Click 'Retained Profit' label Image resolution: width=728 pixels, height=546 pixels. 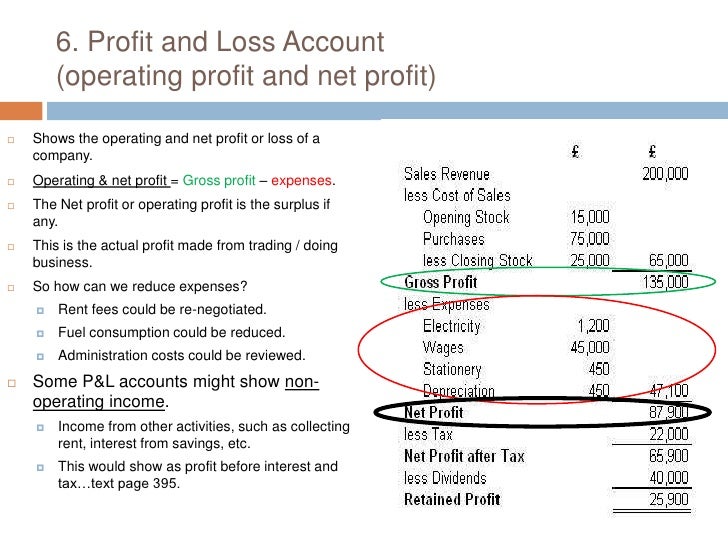pos(452,500)
